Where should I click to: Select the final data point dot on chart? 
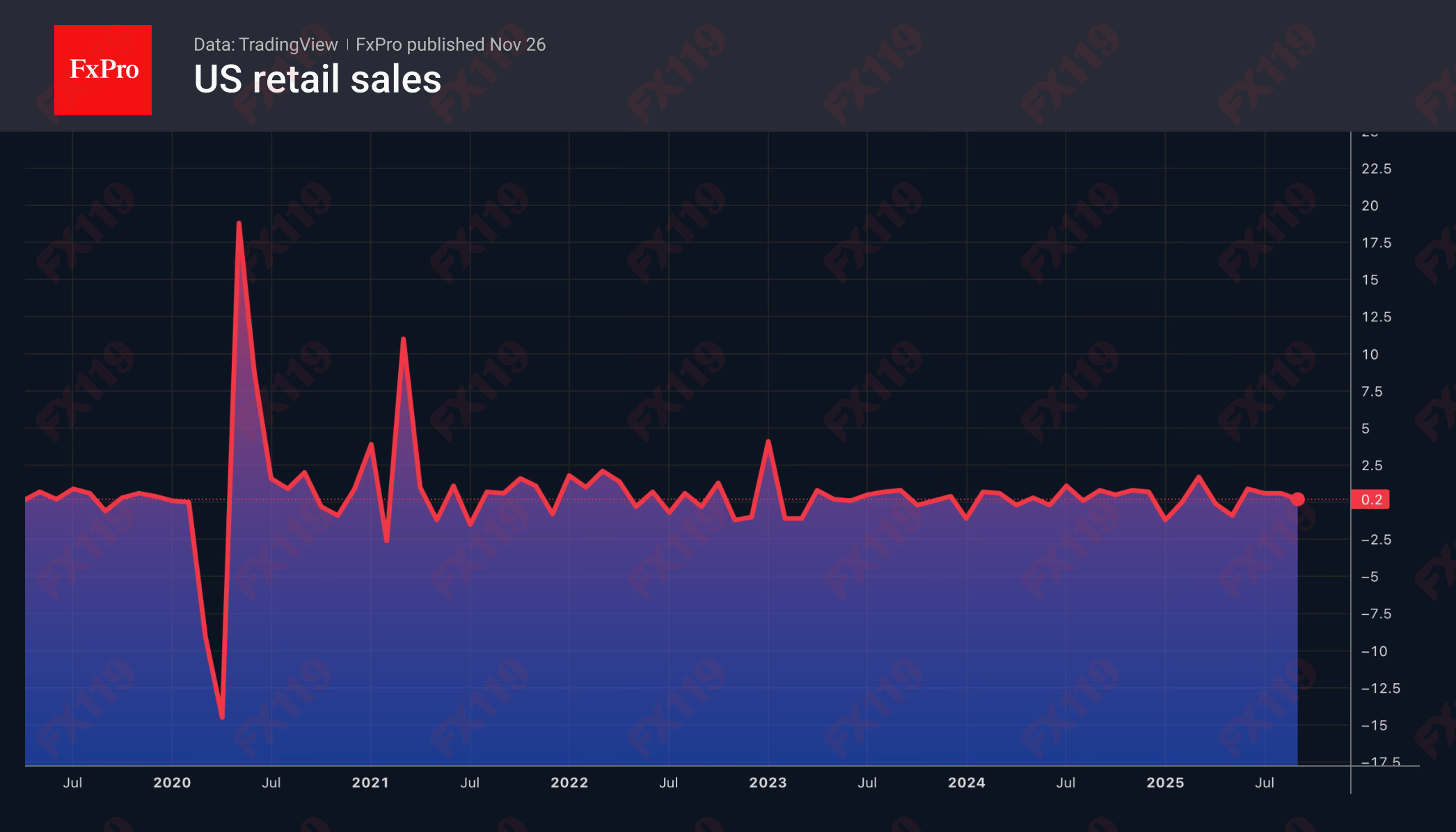[x=1297, y=498]
